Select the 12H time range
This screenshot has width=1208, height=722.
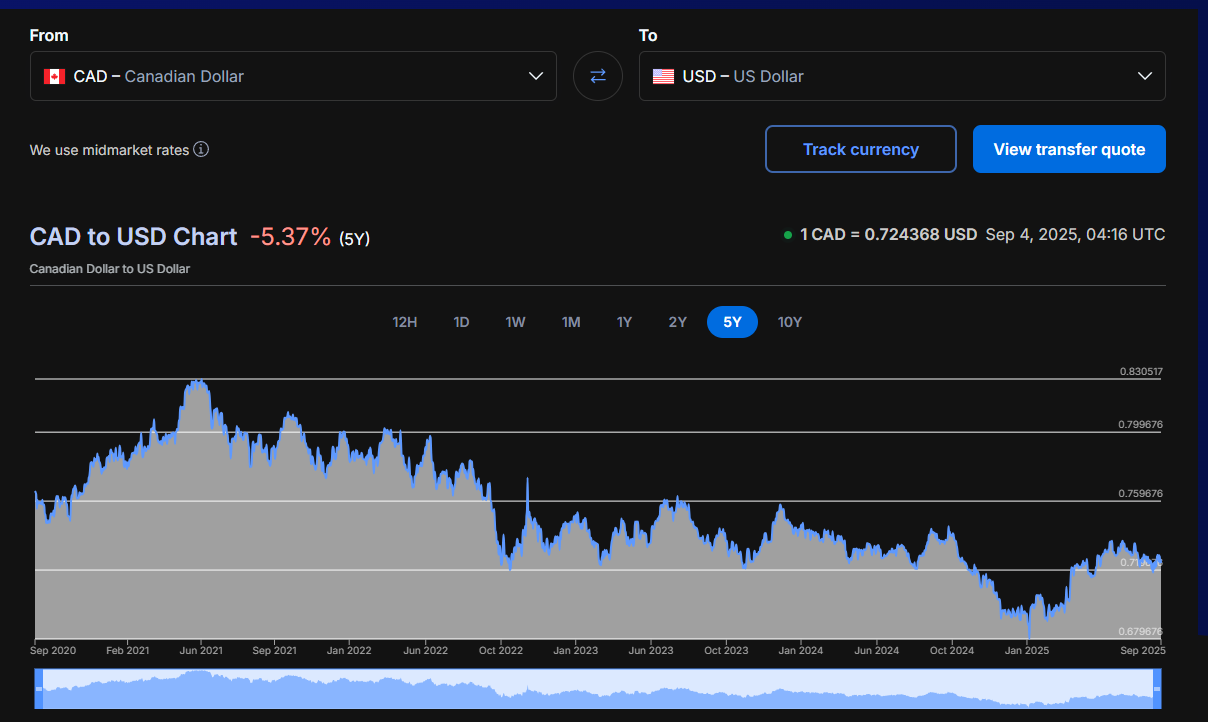(405, 322)
